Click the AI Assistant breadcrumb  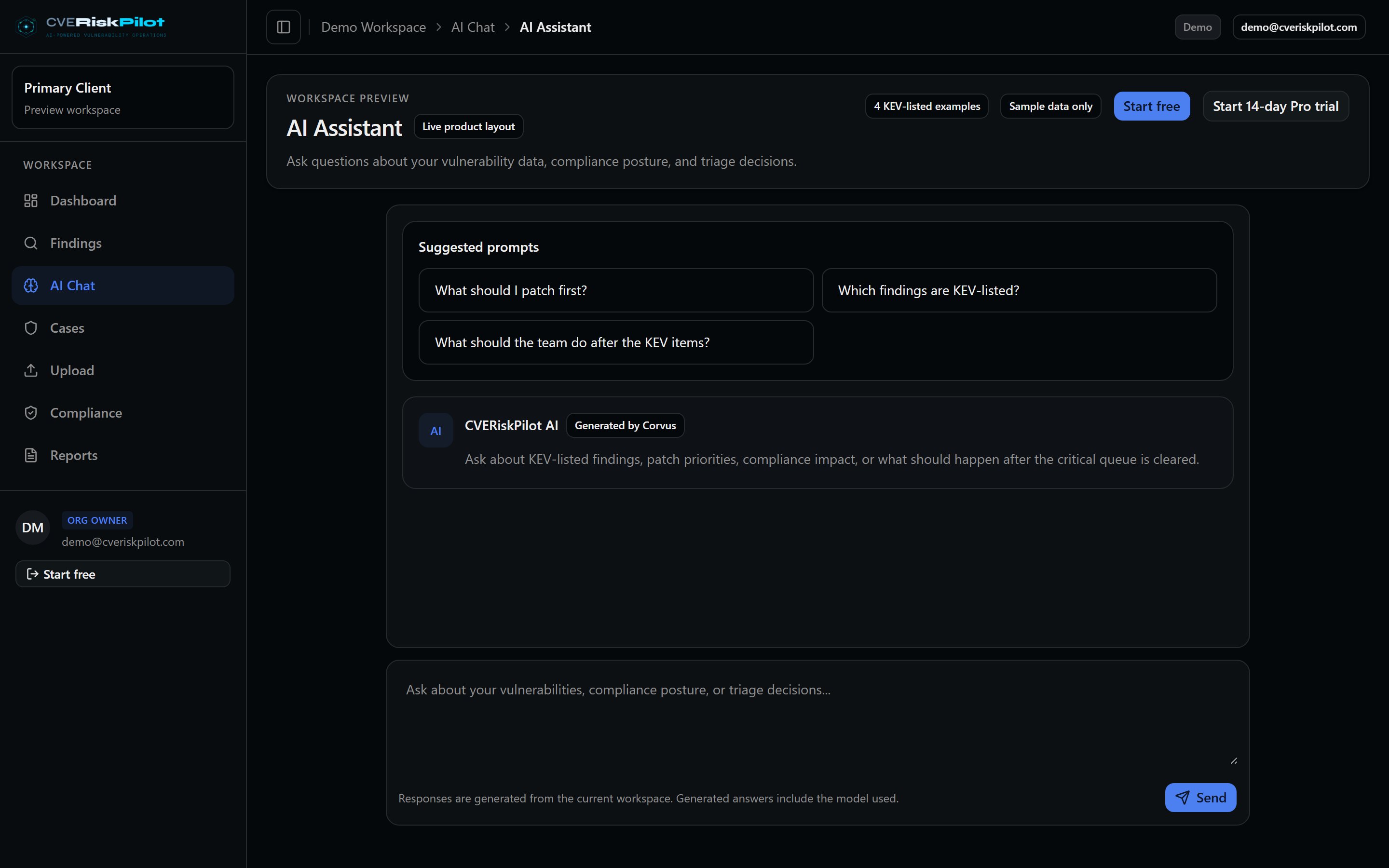pyautogui.click(x=555, y=27)
